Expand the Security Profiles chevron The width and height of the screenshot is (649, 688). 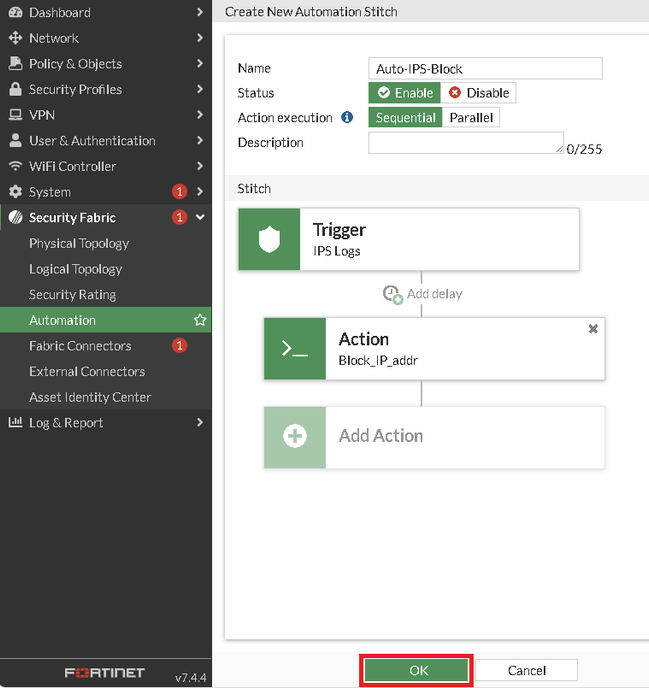click(x=200, y=89)
